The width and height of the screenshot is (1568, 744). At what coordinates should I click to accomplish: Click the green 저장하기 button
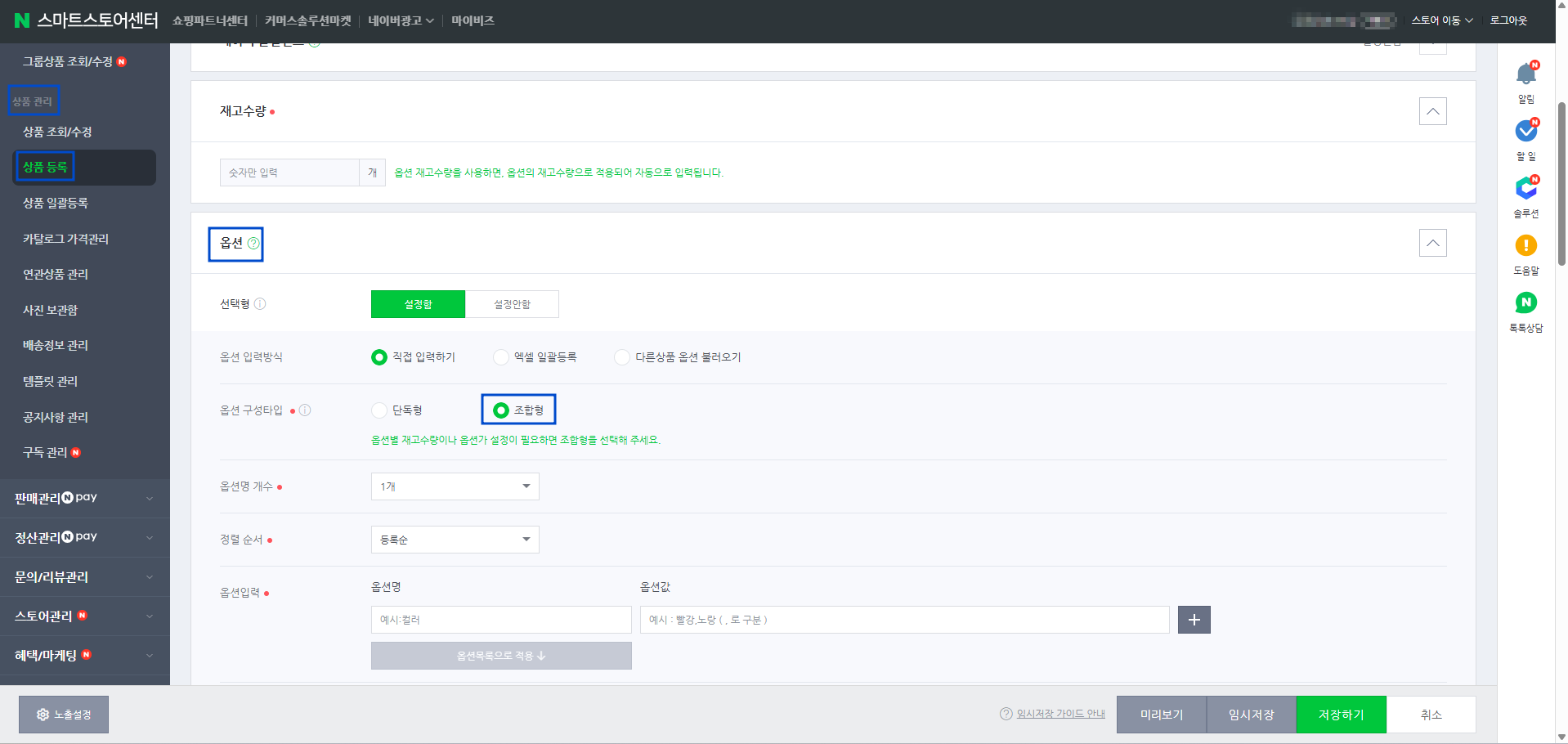point(1342,715)
